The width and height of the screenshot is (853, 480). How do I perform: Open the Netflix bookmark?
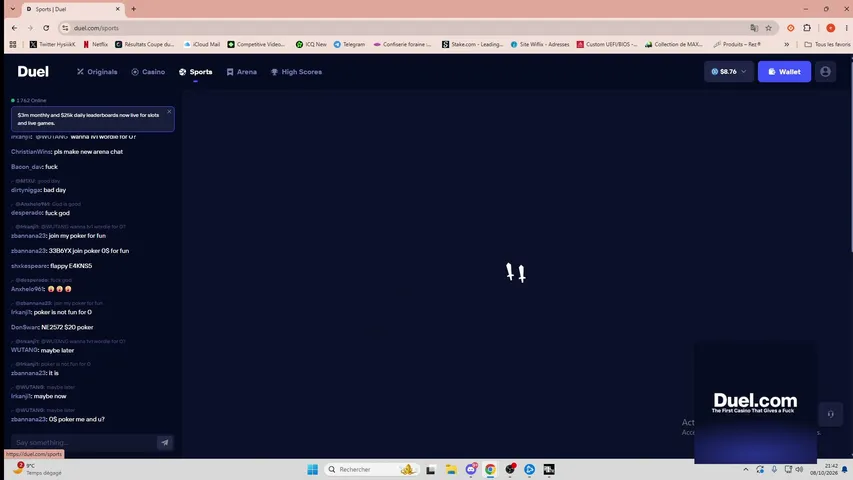(x=95, y=44)
